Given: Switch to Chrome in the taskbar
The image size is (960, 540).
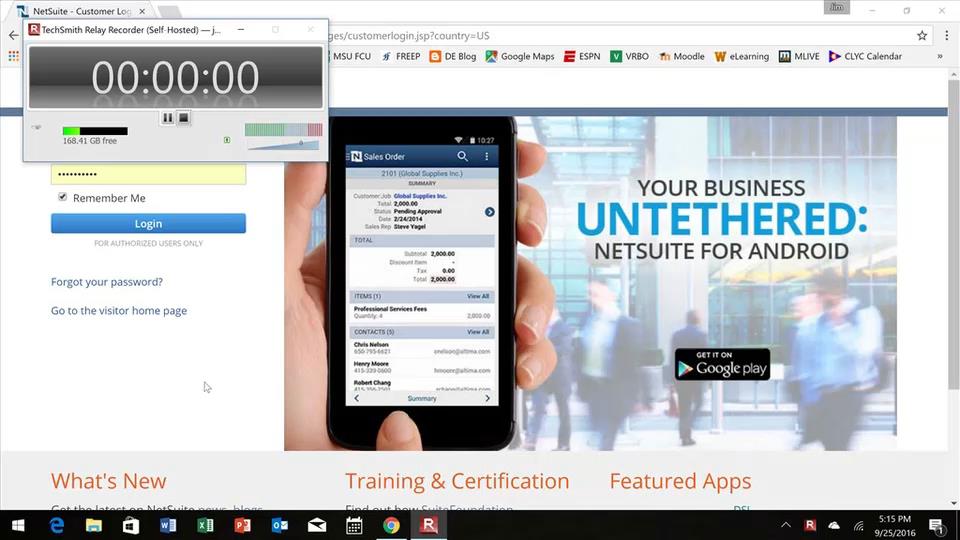Looking at the screenshot, I should pyautogui.click(x=391, y=525).
